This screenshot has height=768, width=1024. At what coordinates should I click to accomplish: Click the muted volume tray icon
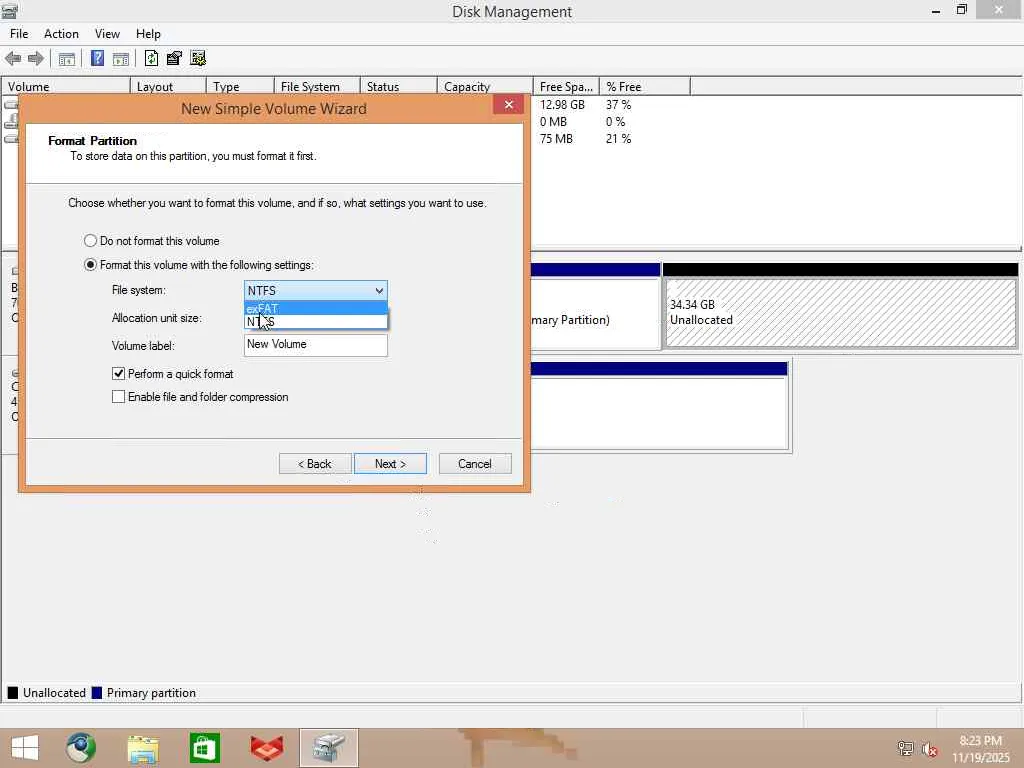[x=930, y=749]
